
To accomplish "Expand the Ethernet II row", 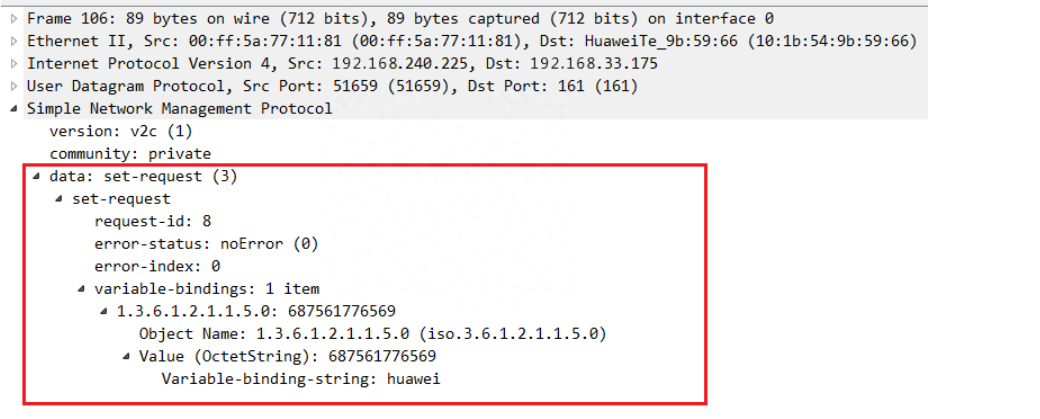I will coord(14,42).
